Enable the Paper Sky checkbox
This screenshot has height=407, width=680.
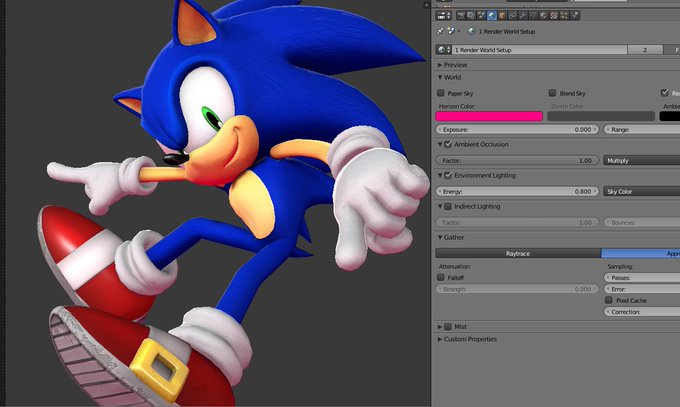pyautogui.click(x=441, y=93)
